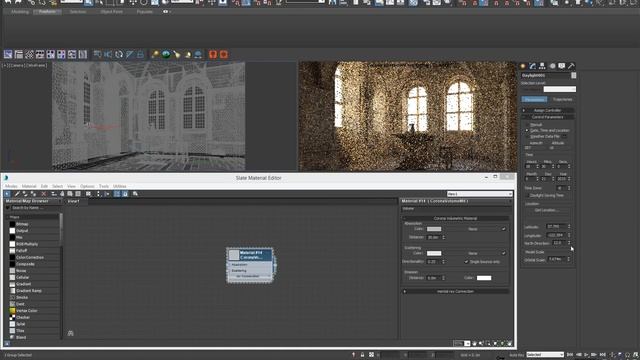Open Material menu in Slate Material Editor

[29, 186]
